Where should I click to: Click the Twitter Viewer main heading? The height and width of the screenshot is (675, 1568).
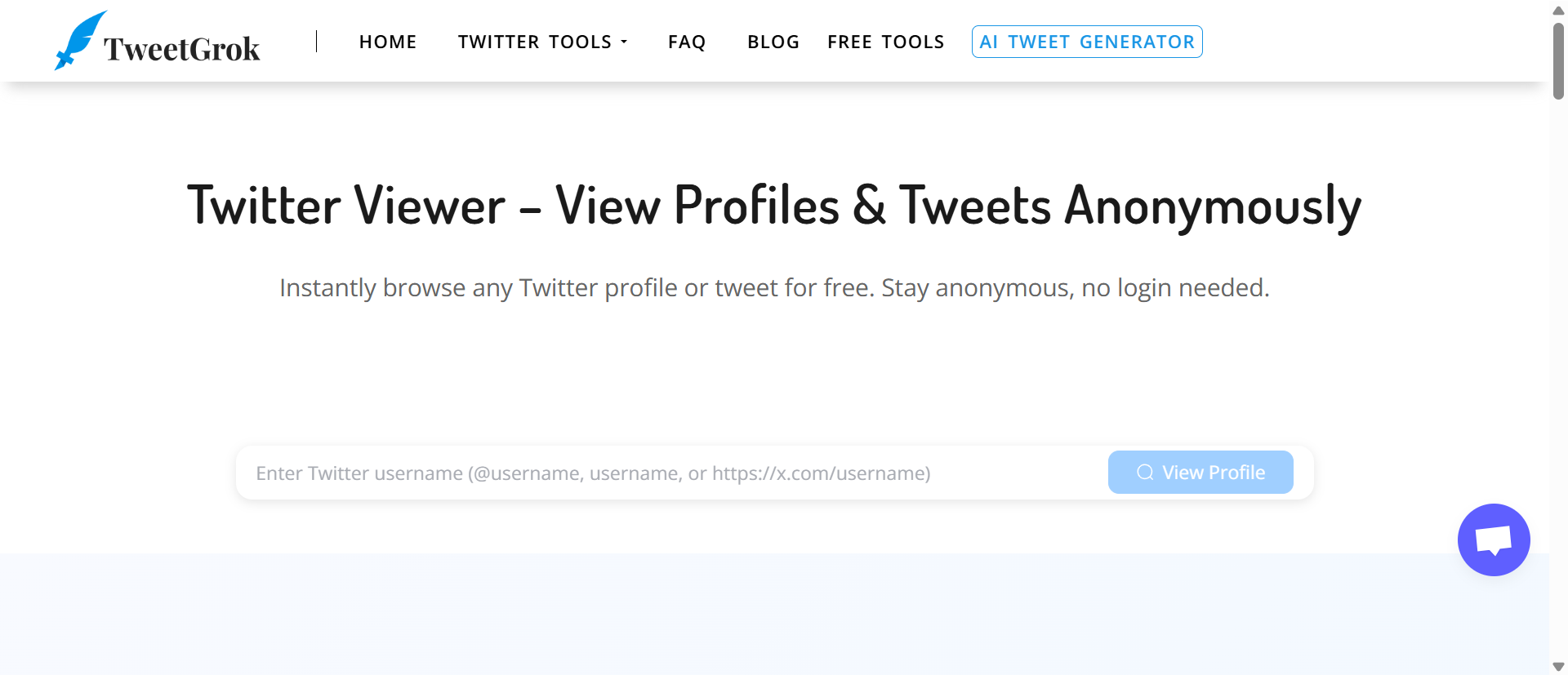pos(774,205)
